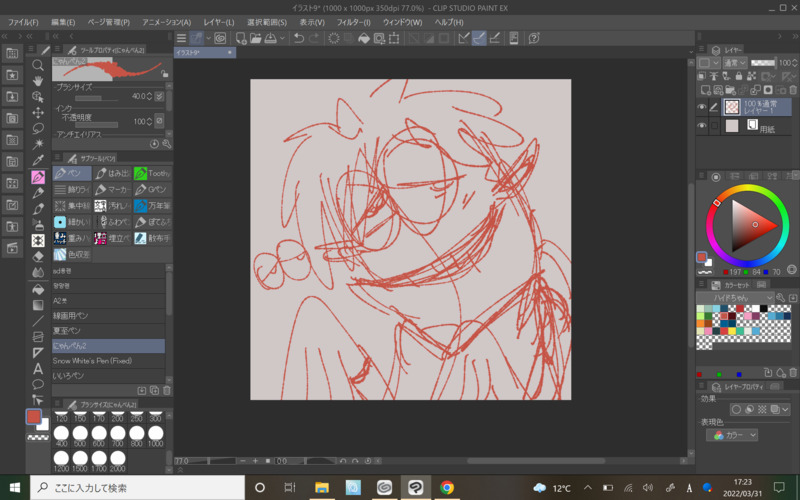This screenshot has height=500, width=800.
Task: Open the ファイル(F) menu
Action: pyautogui.click(x=23, y=22)
